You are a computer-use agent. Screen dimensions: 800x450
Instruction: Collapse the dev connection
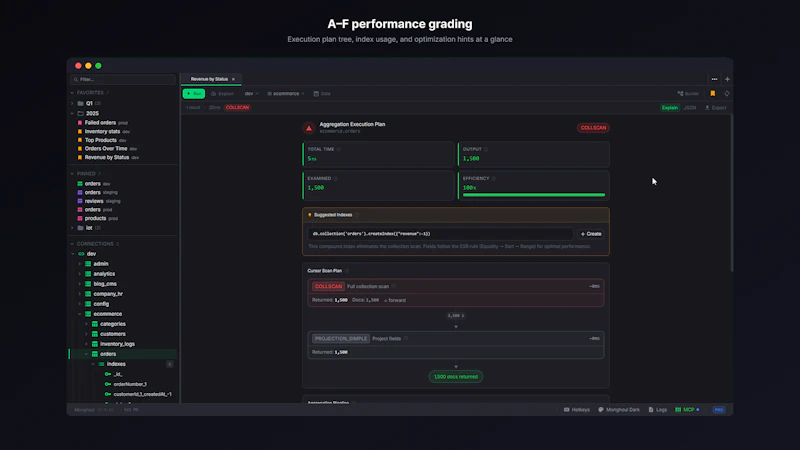[x=73, y=254]
